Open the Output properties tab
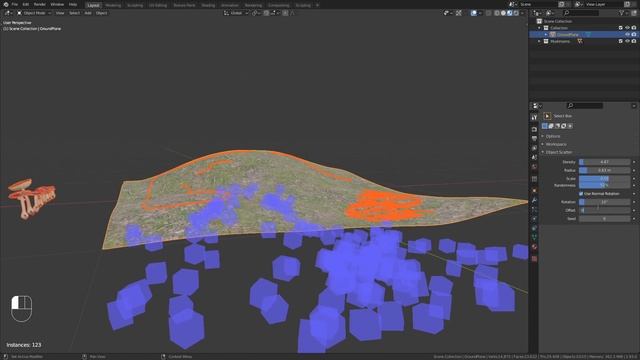Viewport: 640px width, 360px height. click(534, 139)
